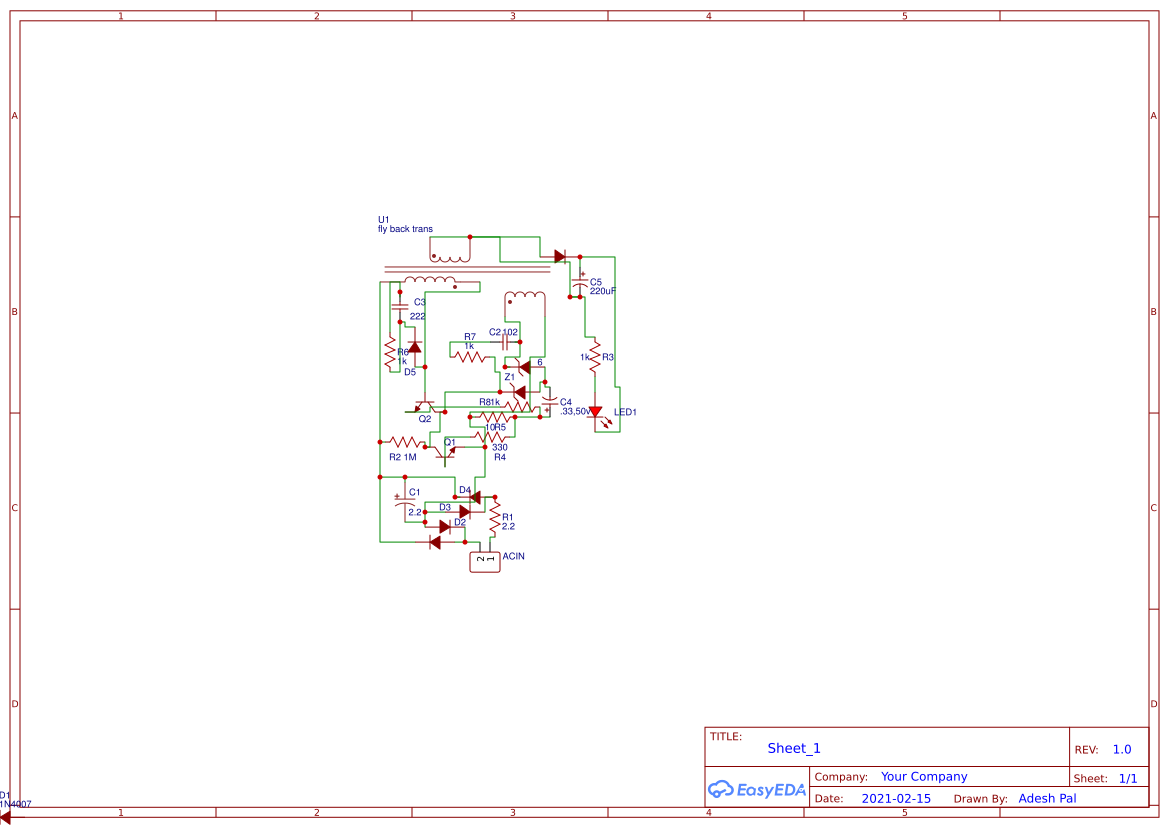Viewport: 1169px width, 828px height.
Task: Click the Drawn By name Adesh Pal
Action: pos(1047,798)
